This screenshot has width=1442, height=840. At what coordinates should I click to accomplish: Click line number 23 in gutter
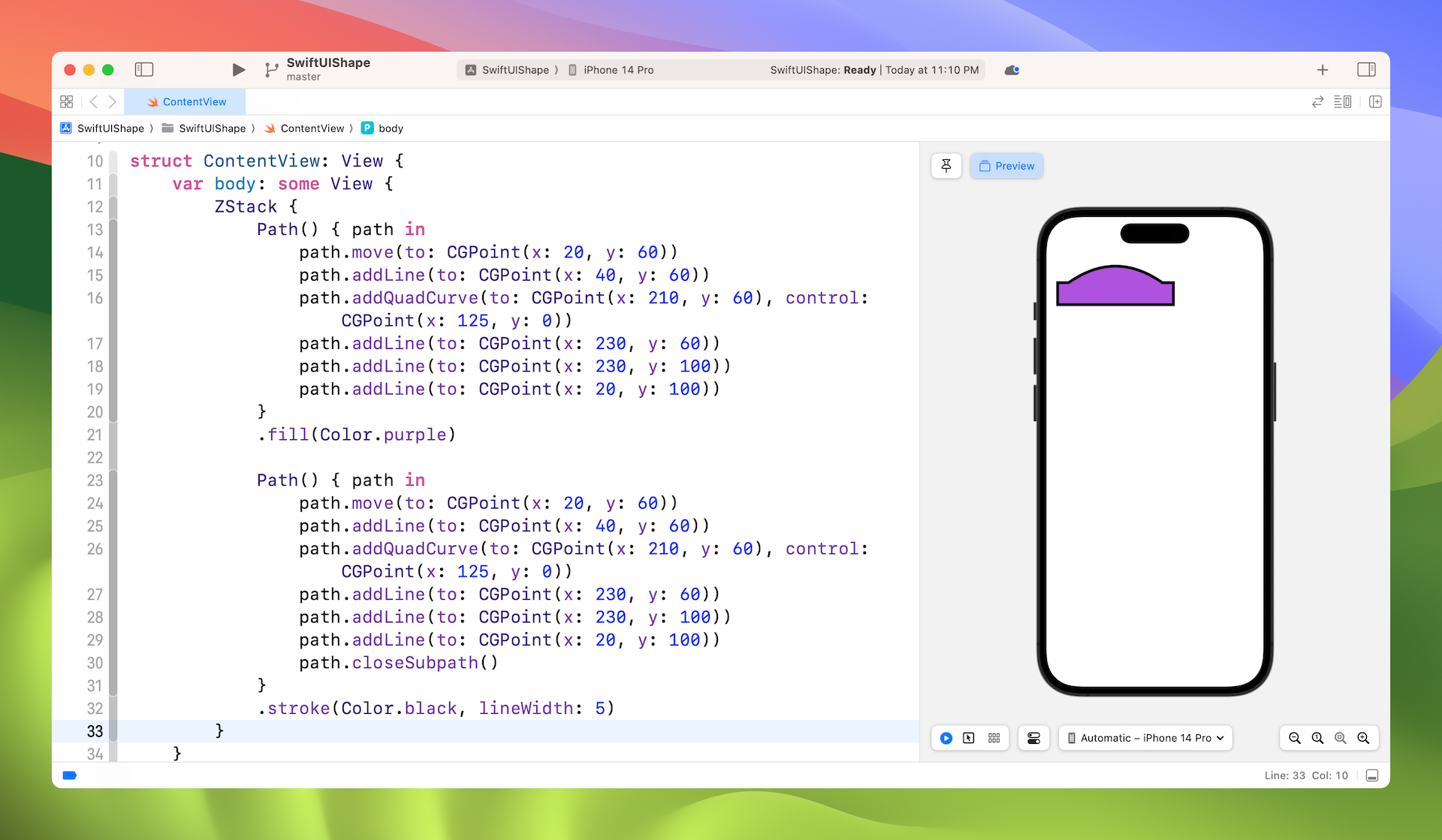pos(95,480)
